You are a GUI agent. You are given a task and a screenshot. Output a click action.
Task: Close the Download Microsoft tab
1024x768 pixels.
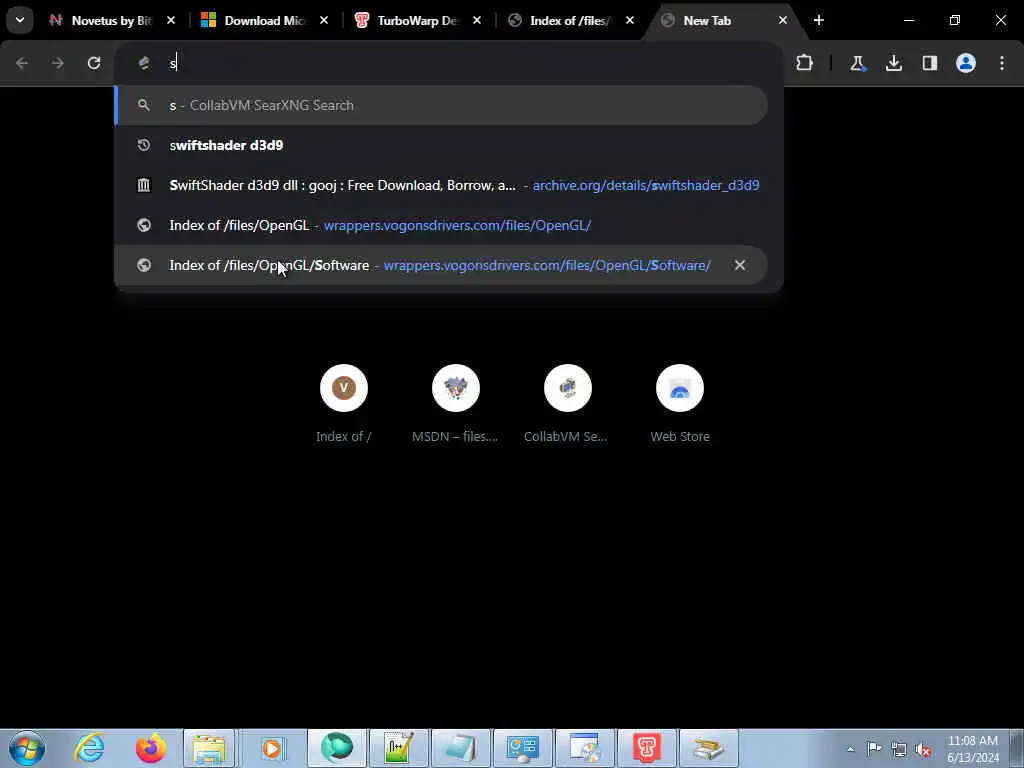(324, 21)
